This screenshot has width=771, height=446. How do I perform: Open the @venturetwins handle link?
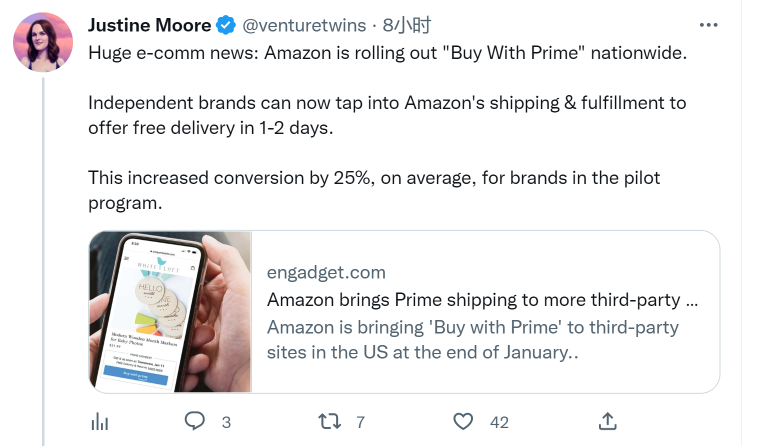pos(304,25)
